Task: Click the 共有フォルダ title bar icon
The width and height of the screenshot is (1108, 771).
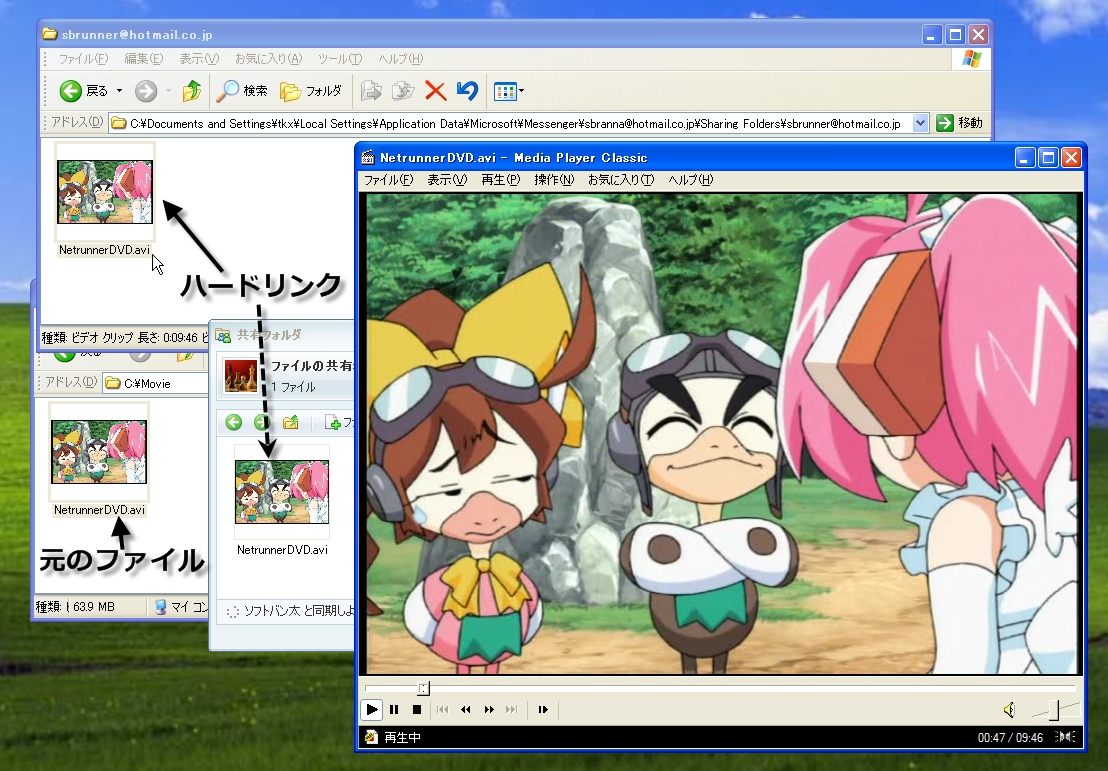Action: (x=223, y=335)
